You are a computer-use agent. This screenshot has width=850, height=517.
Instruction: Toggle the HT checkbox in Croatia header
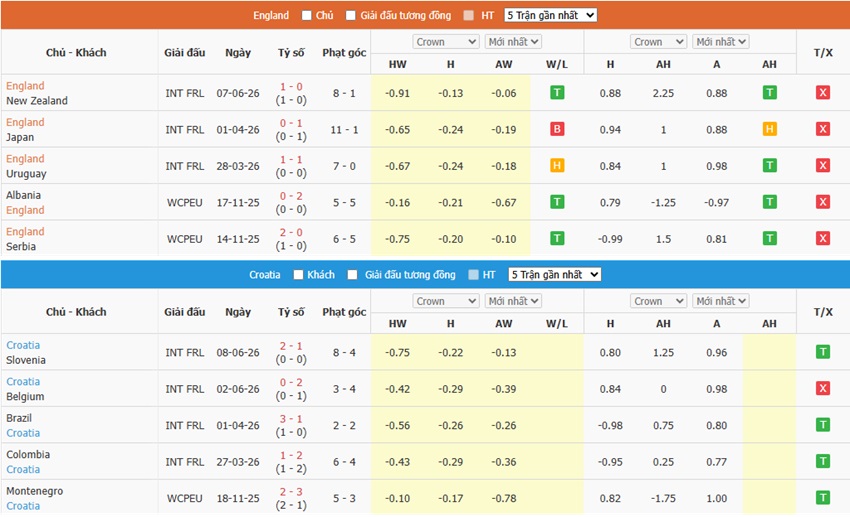[473, 275]
